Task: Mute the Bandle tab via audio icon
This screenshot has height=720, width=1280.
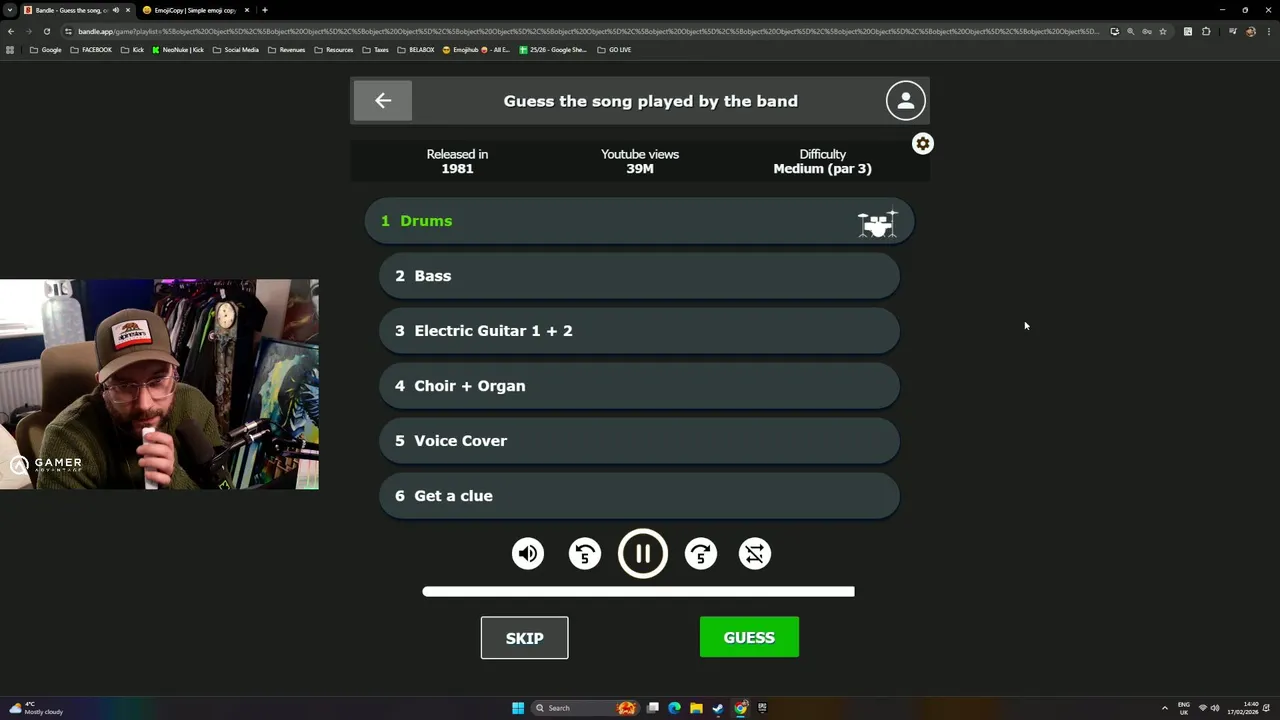Action: coord(116,10)
